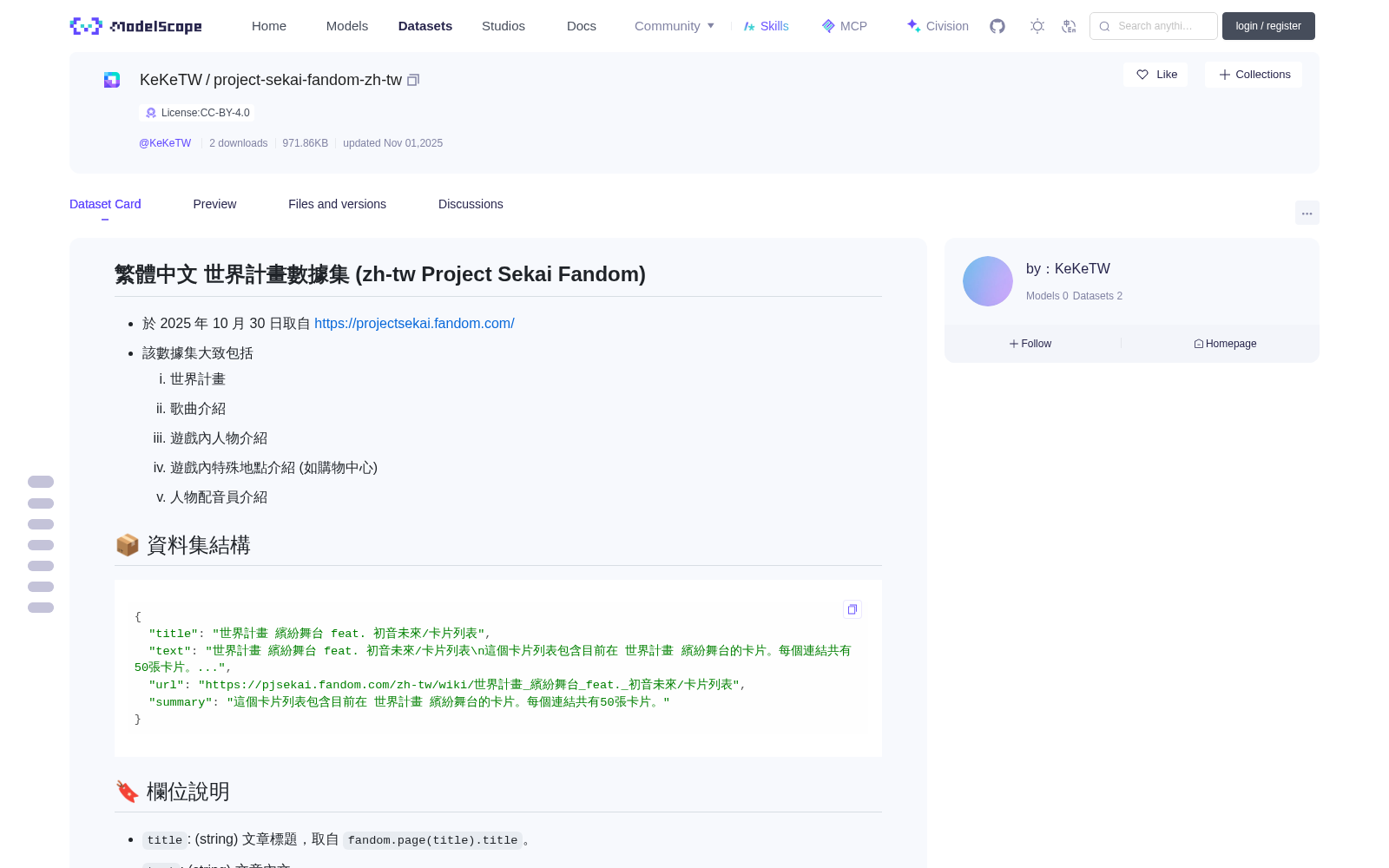1389x868 pixels.
Task: Open Skills from the navigation bar
Action: (x=766, y=26)
